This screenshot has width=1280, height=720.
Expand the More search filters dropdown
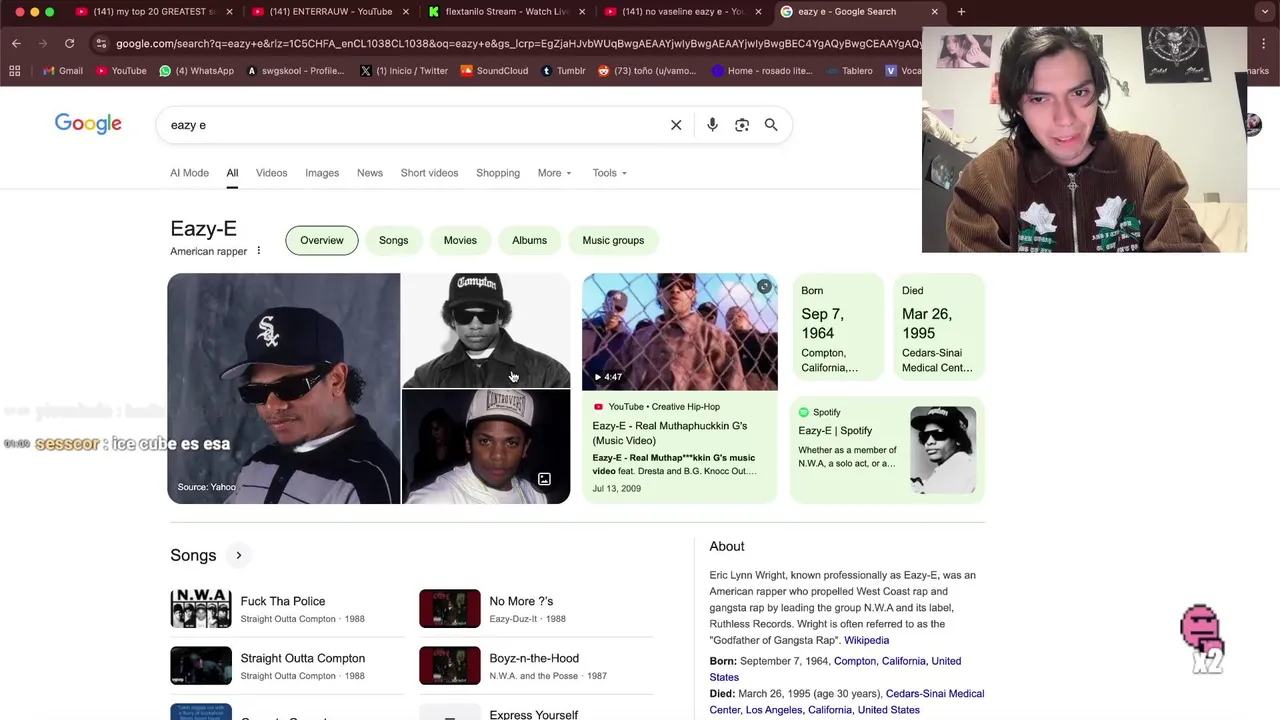point(554,173)
